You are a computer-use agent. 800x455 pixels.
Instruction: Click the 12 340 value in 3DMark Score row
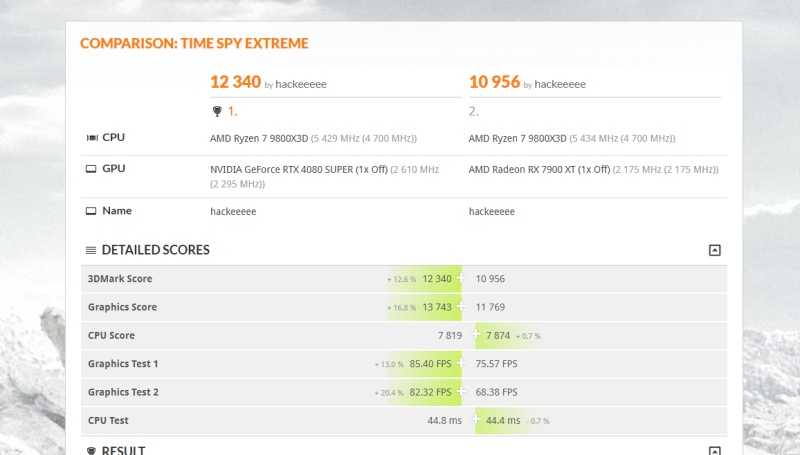(437, 279)
